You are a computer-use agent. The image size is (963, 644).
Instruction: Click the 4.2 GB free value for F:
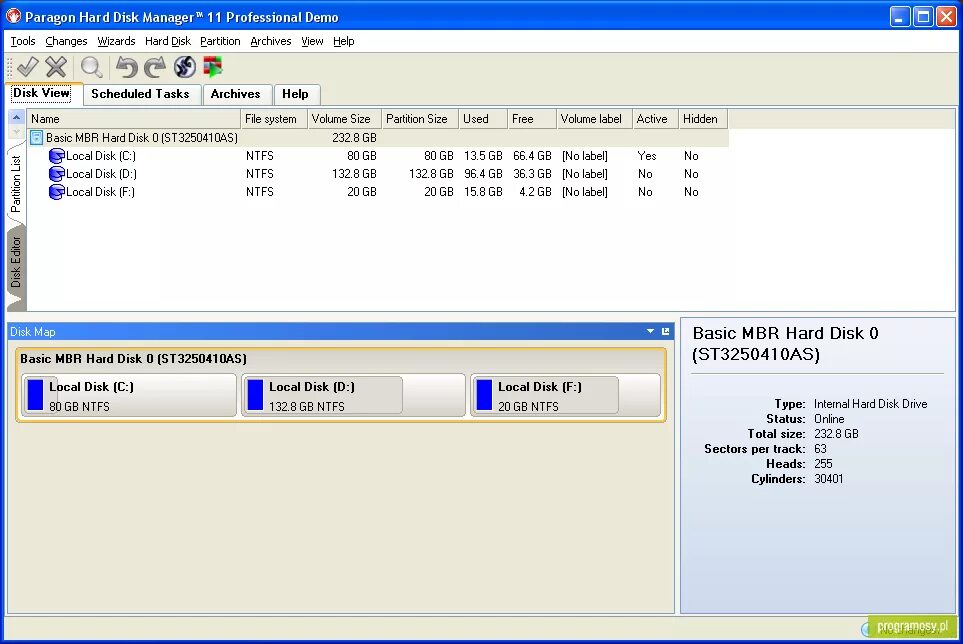(535, 192)
